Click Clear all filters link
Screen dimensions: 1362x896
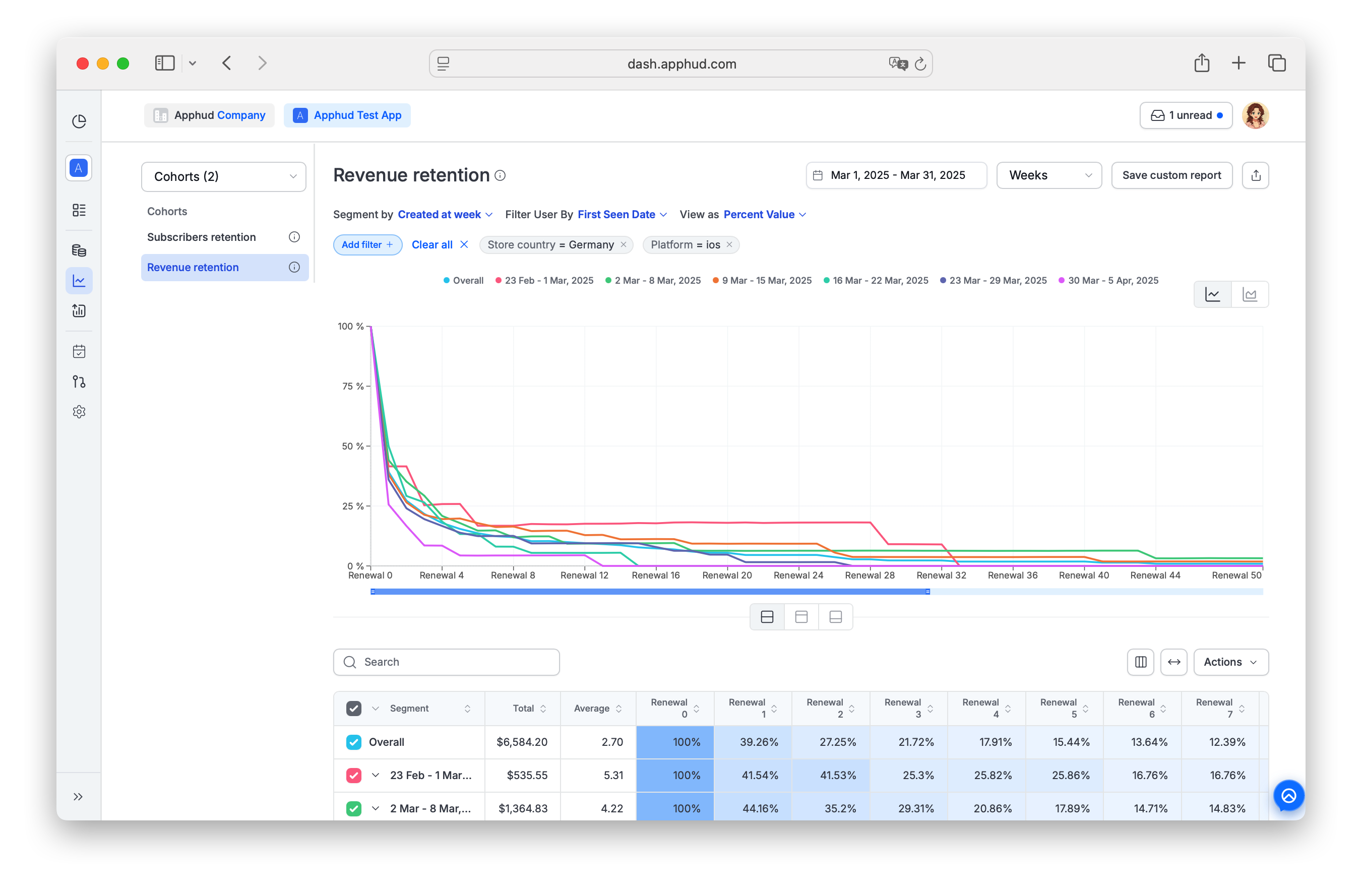pyautogui.click(x=440, y=245)
